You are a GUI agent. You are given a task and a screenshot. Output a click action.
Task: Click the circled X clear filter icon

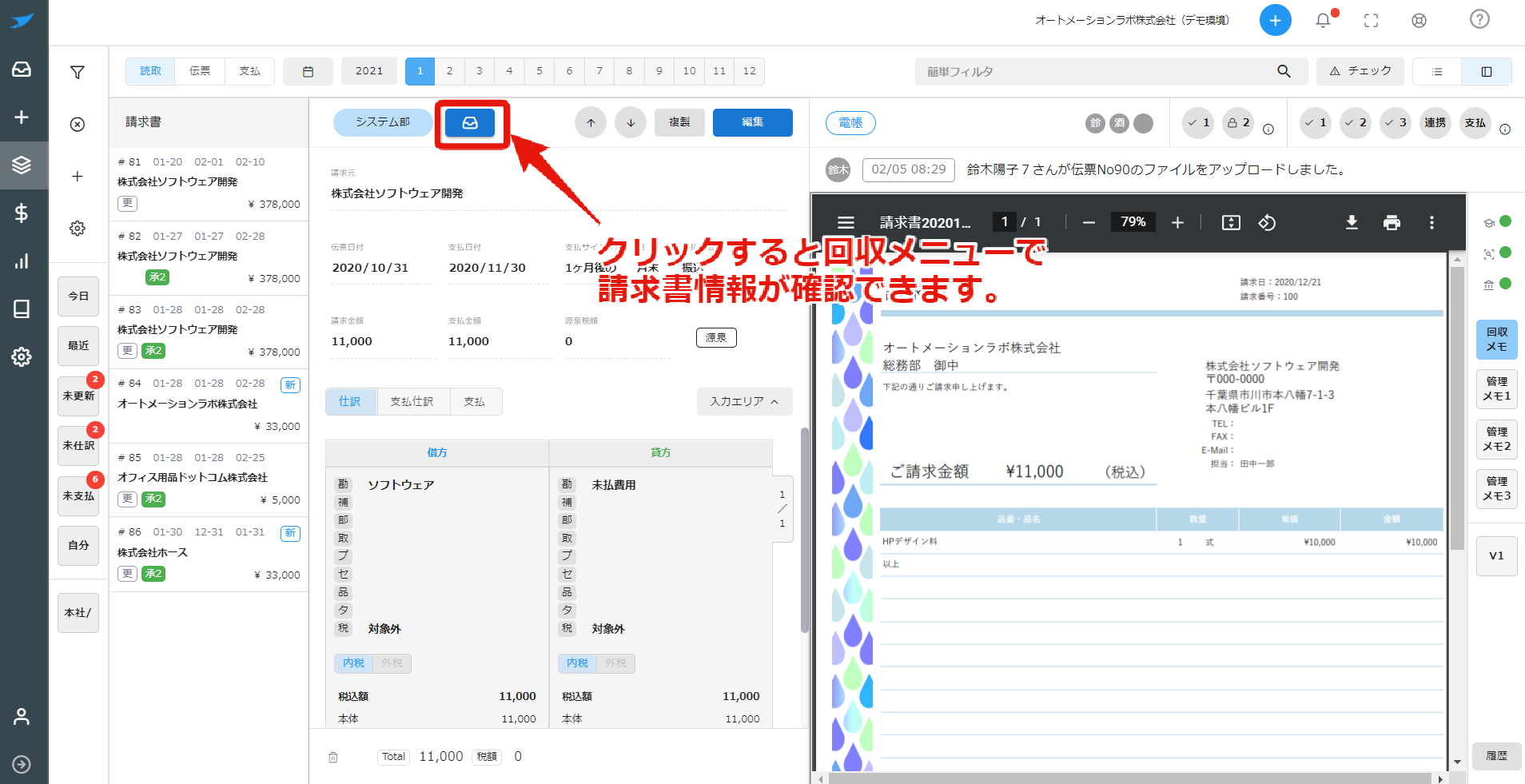[x=78, y=125]
